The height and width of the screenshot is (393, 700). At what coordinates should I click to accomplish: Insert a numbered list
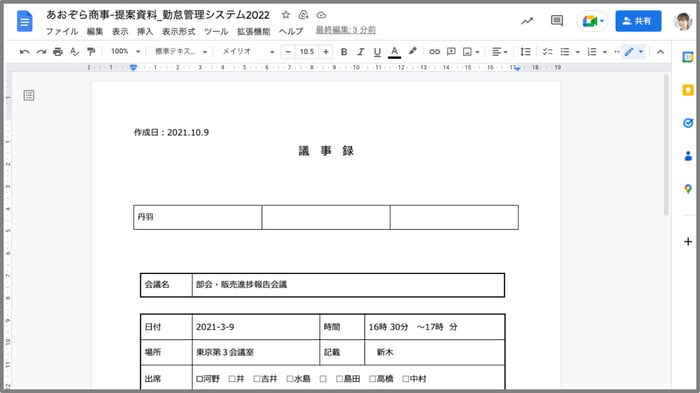(592, 52)
